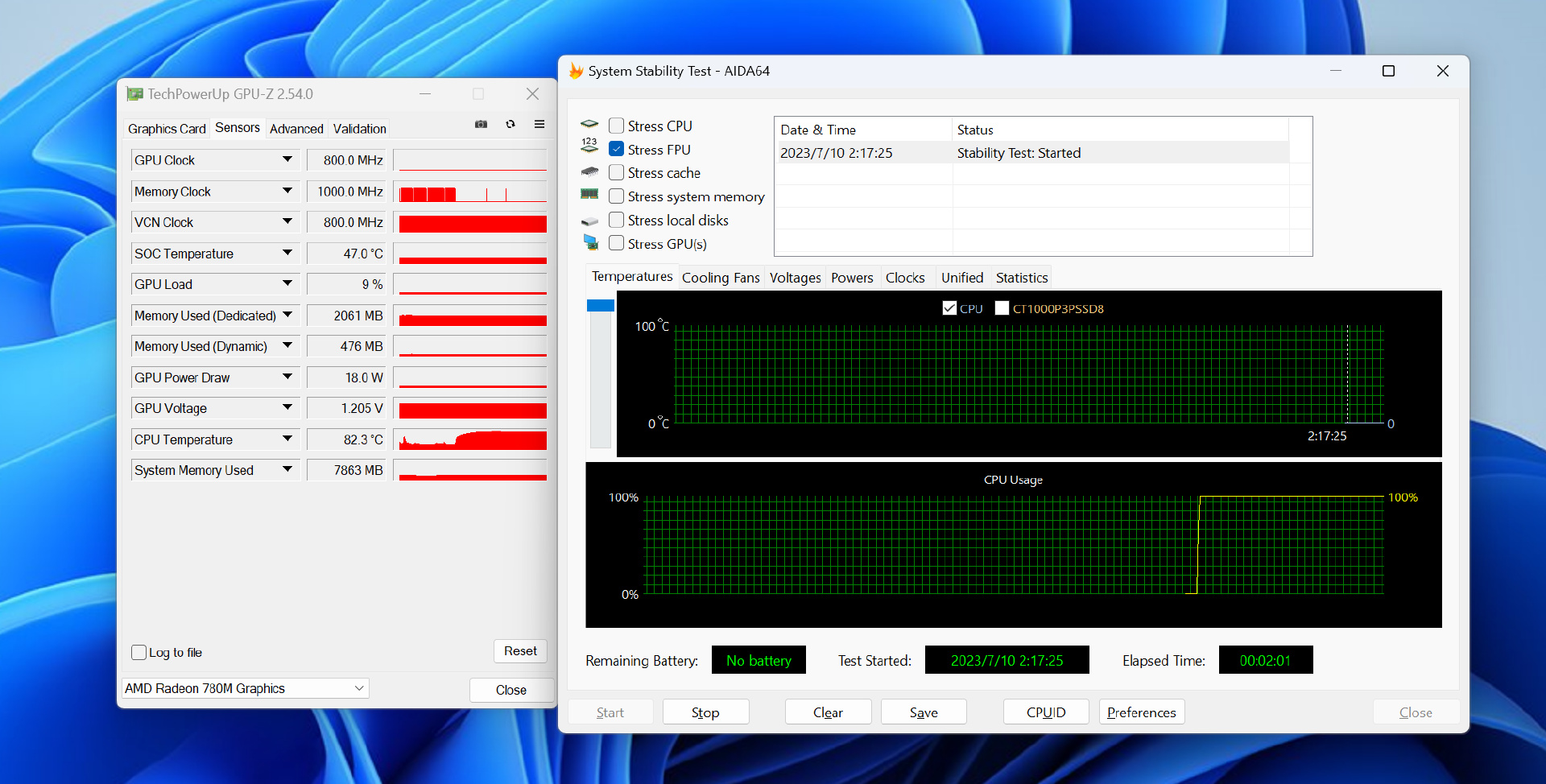The image size is (1546, 784).
Task: Click the Clear button in AIDA64
Action: pos(828,712)
